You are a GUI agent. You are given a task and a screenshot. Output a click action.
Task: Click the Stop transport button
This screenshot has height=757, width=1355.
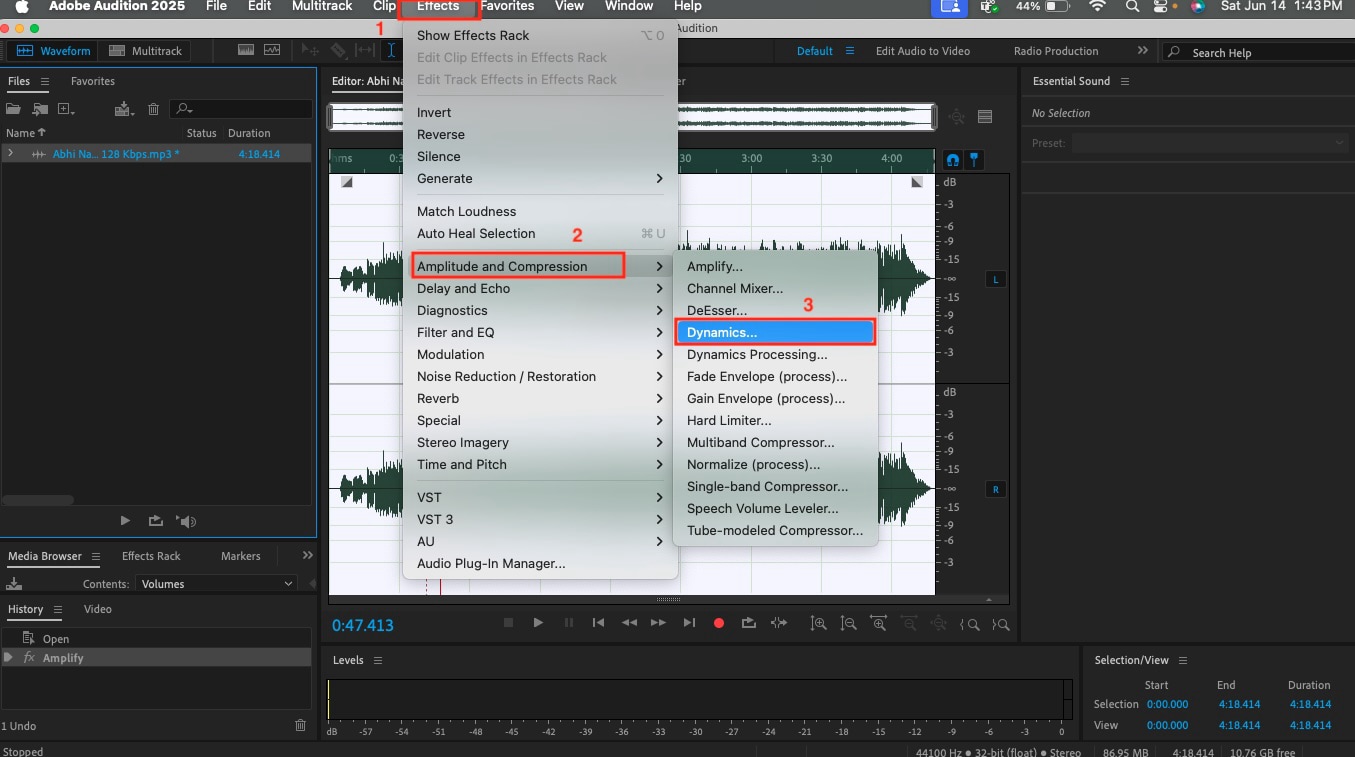(x=508, y=622)
